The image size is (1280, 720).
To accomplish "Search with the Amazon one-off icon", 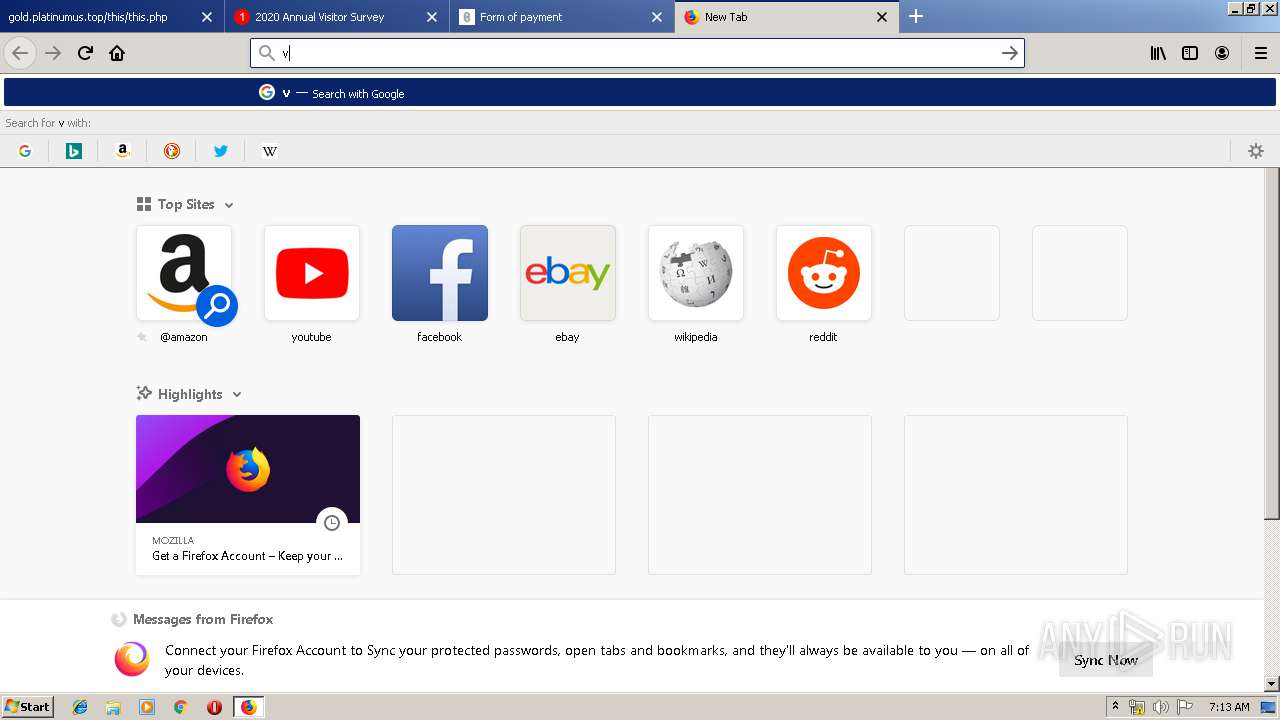I will click(123, 151).
